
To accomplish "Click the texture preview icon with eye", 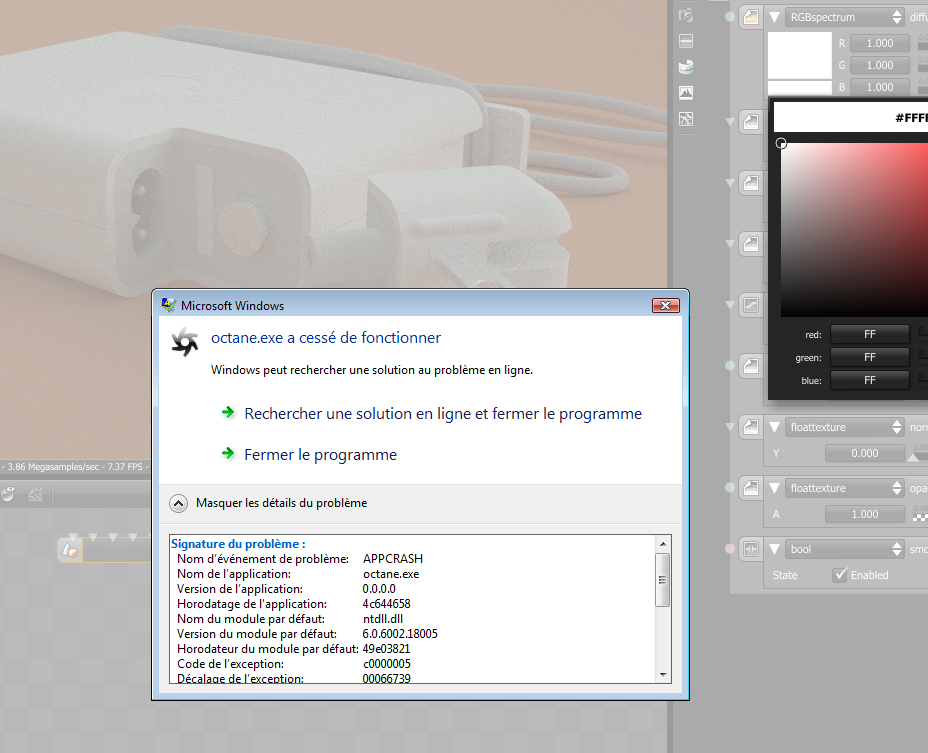I will (36, 494).
